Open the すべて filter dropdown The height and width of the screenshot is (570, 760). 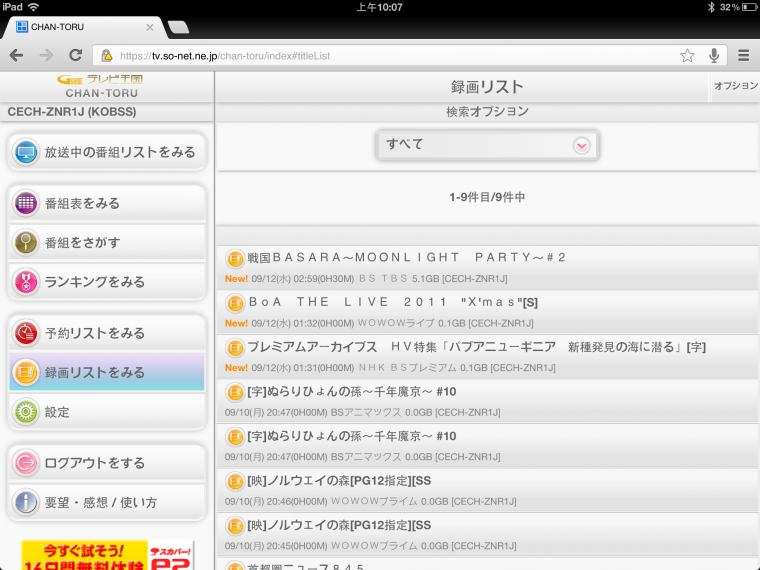487,145
